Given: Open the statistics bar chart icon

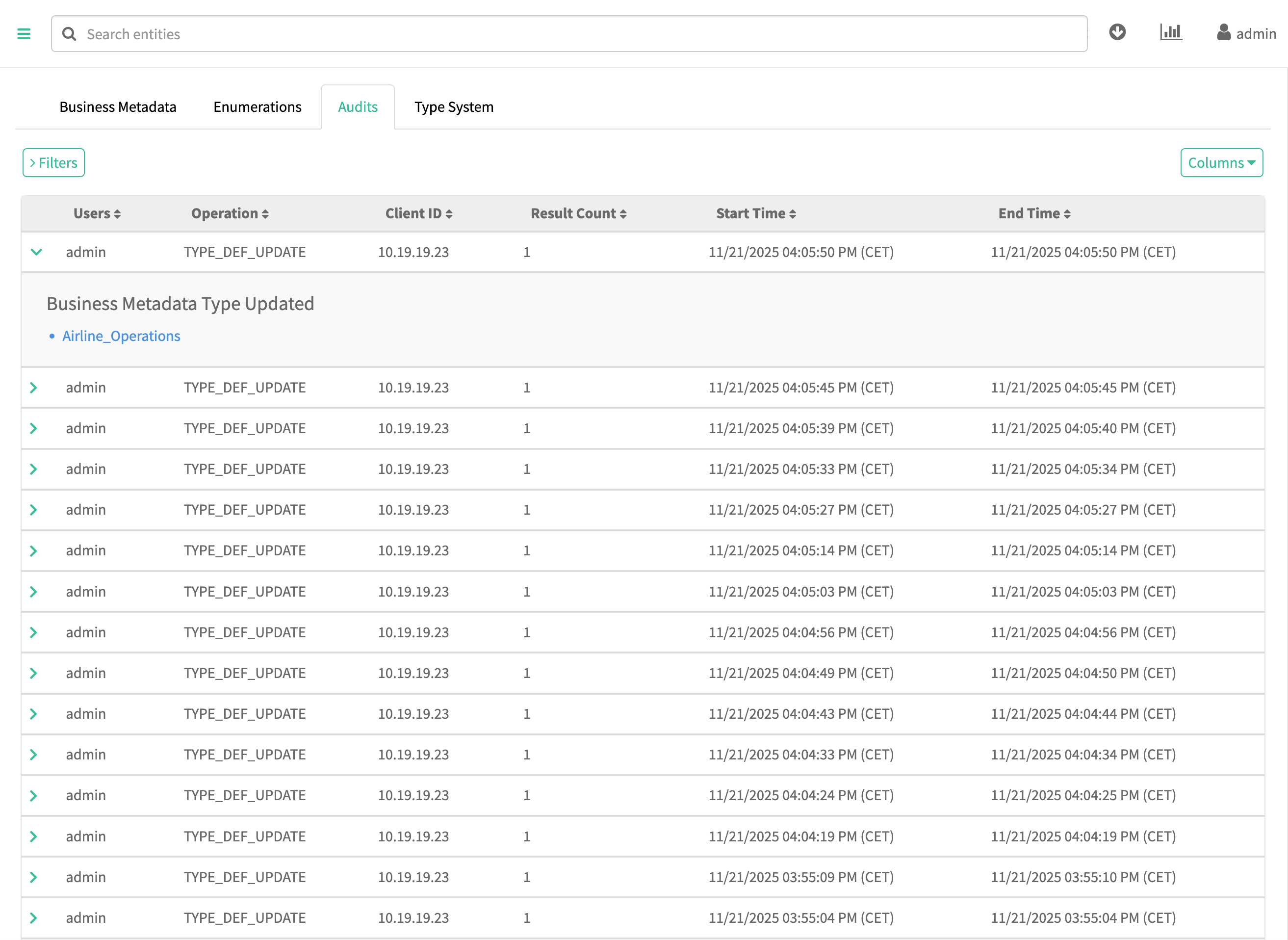Looking at the screenshot, I should [x=1171, y=32].
